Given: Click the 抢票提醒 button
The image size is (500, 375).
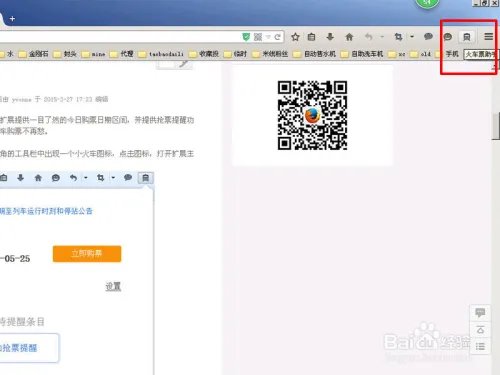Looking at the screenshot, I should point(29,348).
